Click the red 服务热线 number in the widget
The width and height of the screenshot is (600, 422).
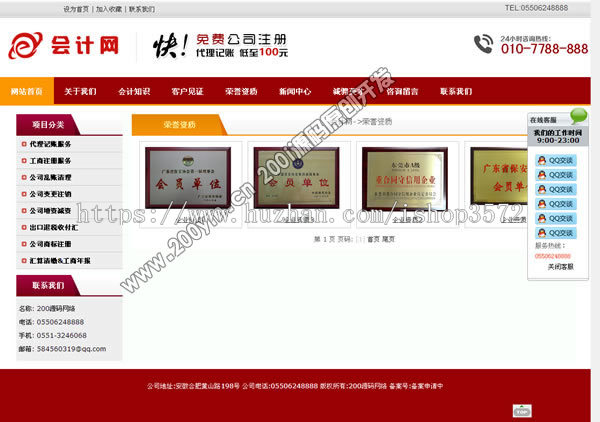click(x=553, y=256)
